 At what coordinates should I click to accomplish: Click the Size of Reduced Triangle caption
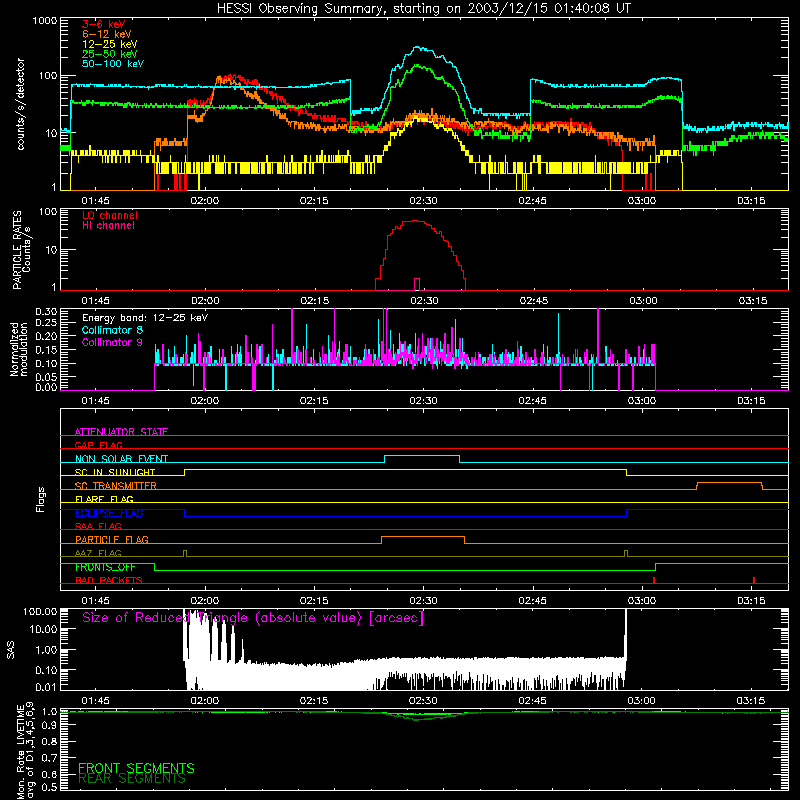pos(253,618)
